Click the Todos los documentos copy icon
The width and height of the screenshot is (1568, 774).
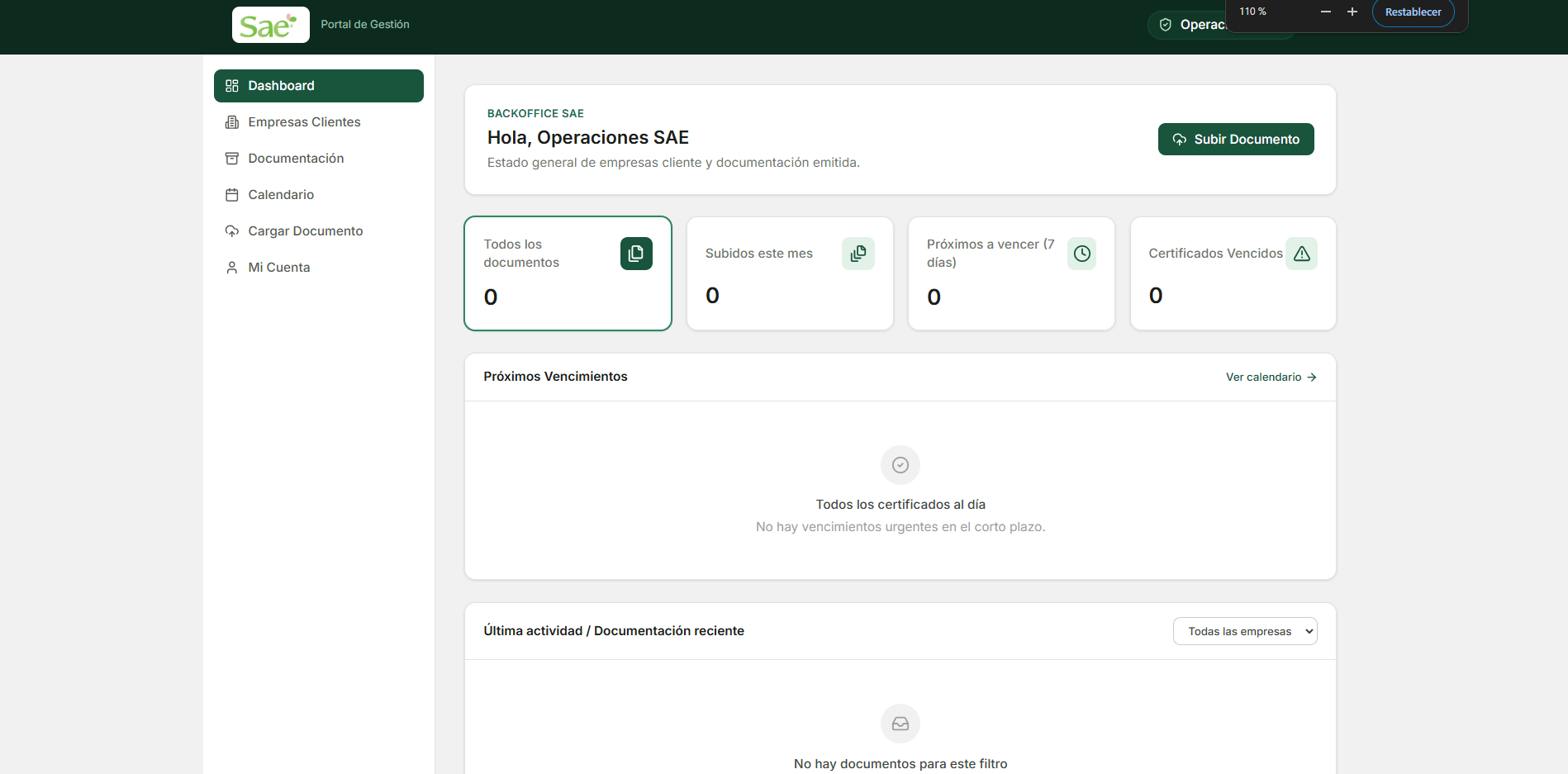(x=636, y=254)
